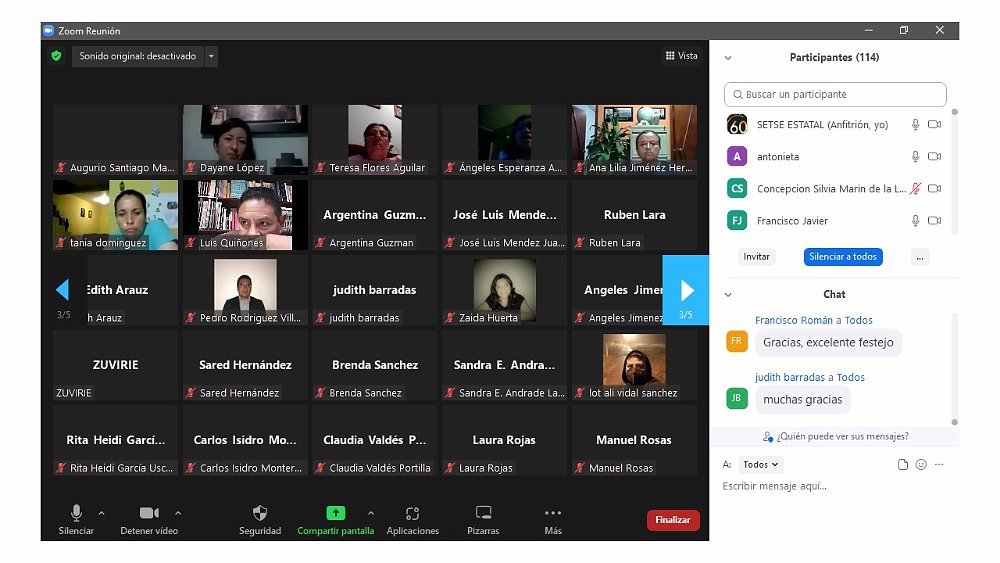Click the Más three-dots icon in toolbar
This screenshot has height=563, width=1000.
coord(553,513)
